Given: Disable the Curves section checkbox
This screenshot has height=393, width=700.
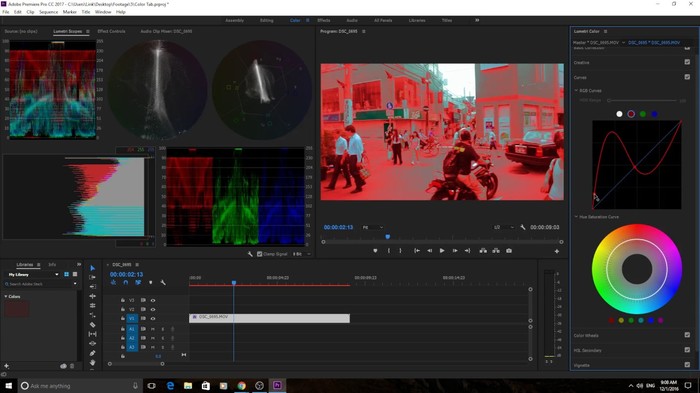Looking at the screenshot, I should (687, 77).
